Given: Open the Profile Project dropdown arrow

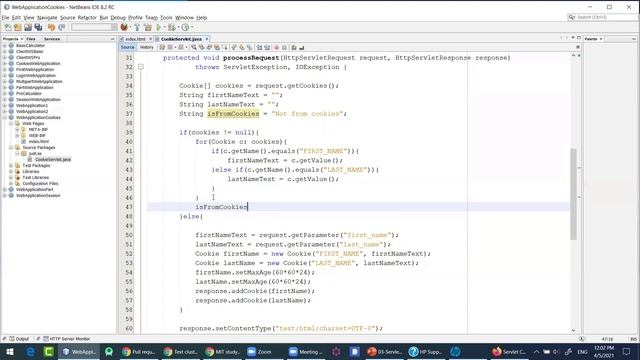Looking at the screenshot, I should click(192, 27).
